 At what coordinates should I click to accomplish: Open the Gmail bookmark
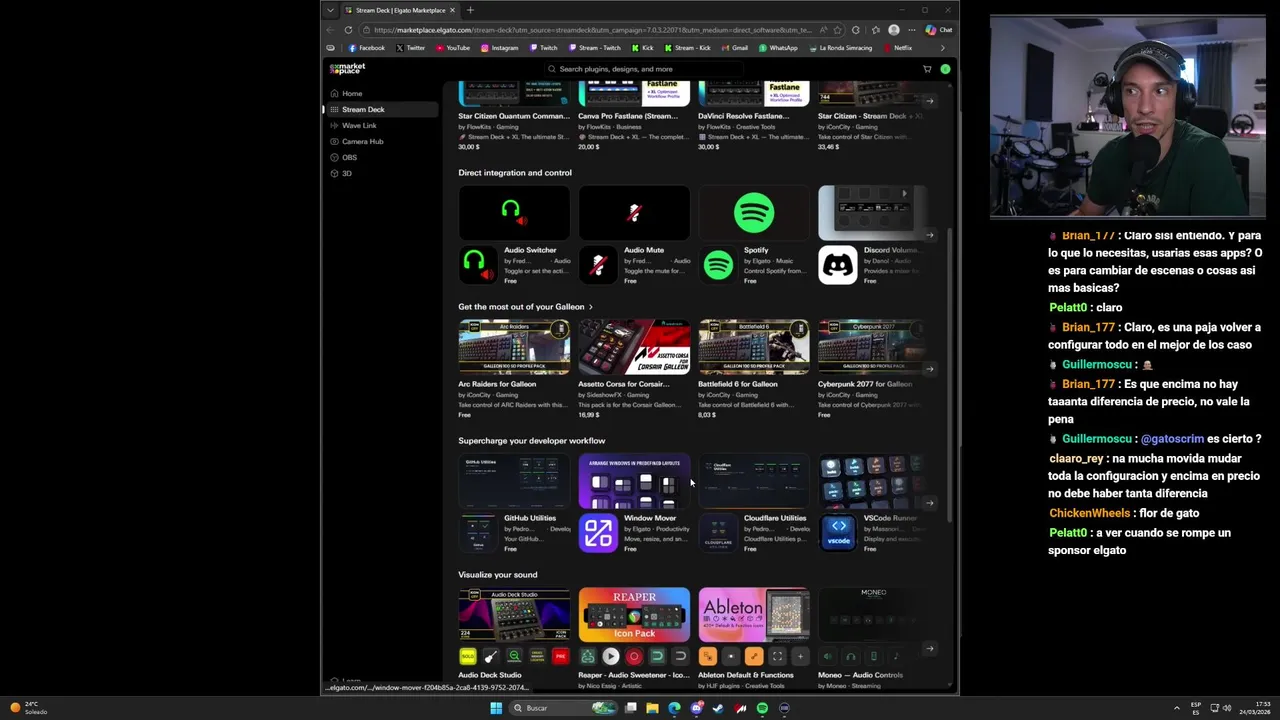[735, 48]
